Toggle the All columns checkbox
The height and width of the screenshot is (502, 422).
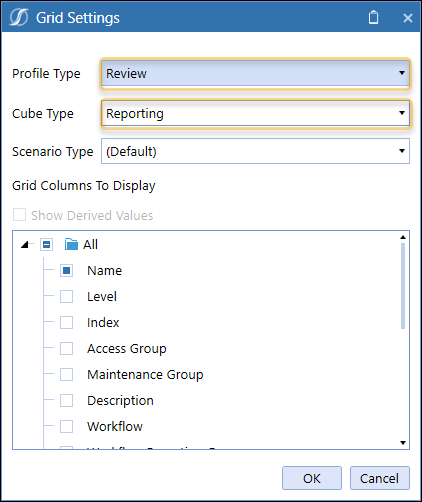(x=46, y=245)
